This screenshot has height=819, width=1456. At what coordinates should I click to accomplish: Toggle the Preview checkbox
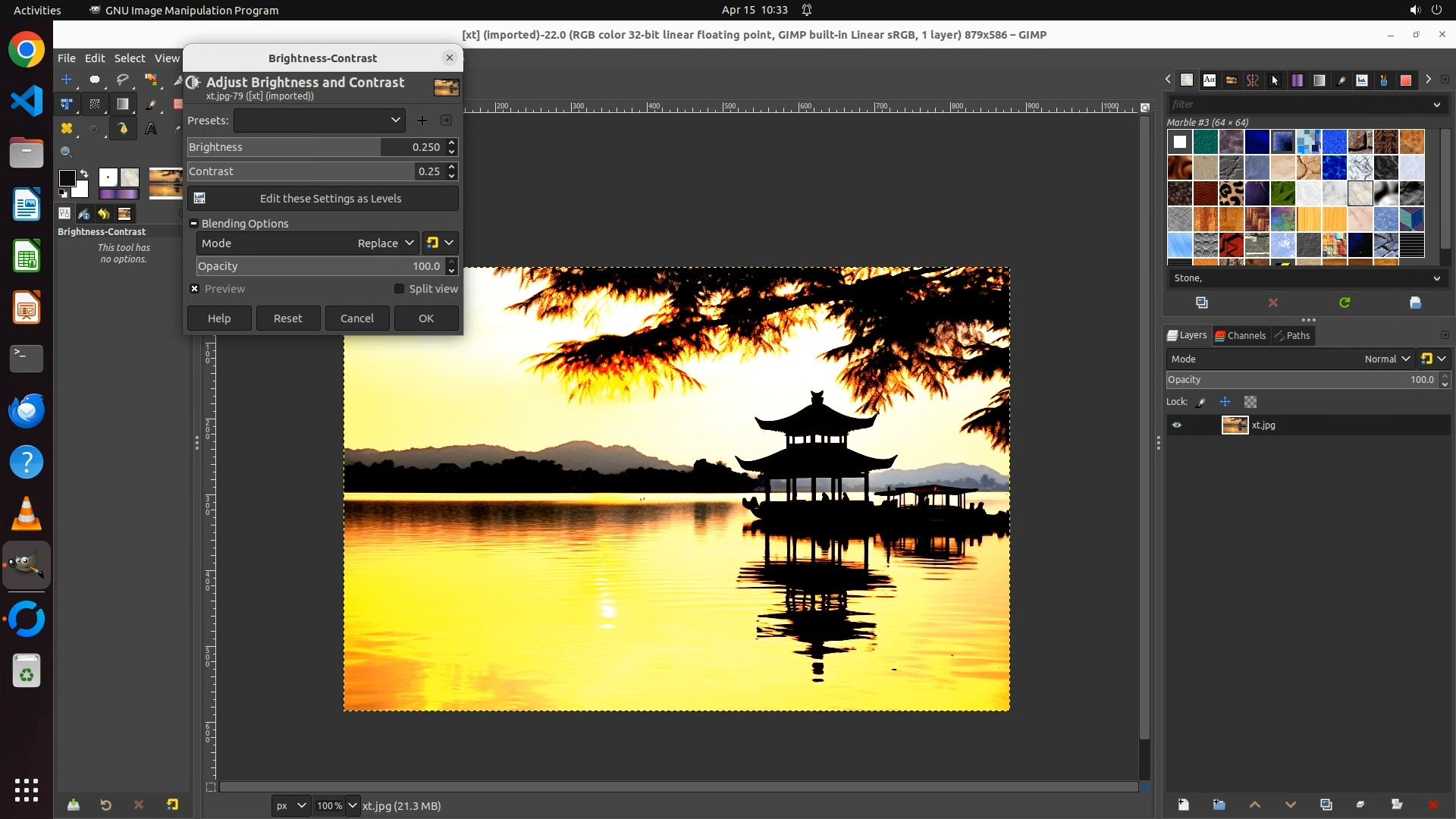(x=195, y=289)
